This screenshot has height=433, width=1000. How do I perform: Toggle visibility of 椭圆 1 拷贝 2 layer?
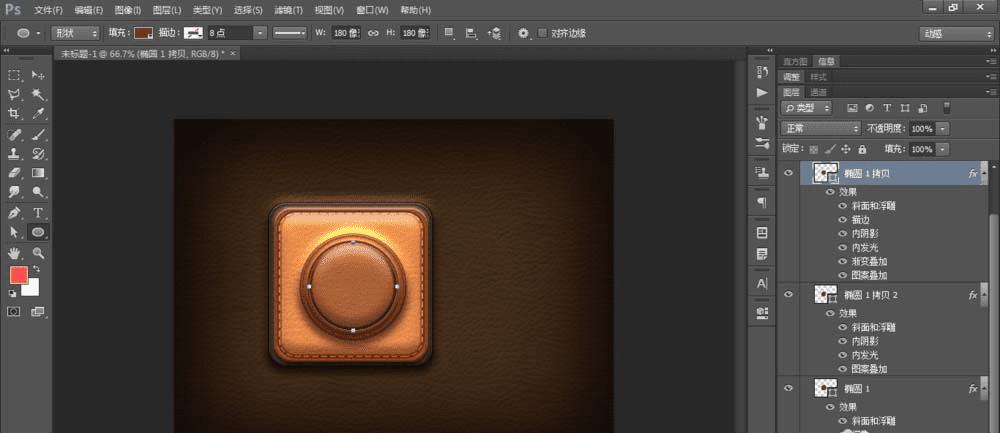pyautogui.click(x=789, y=294)
